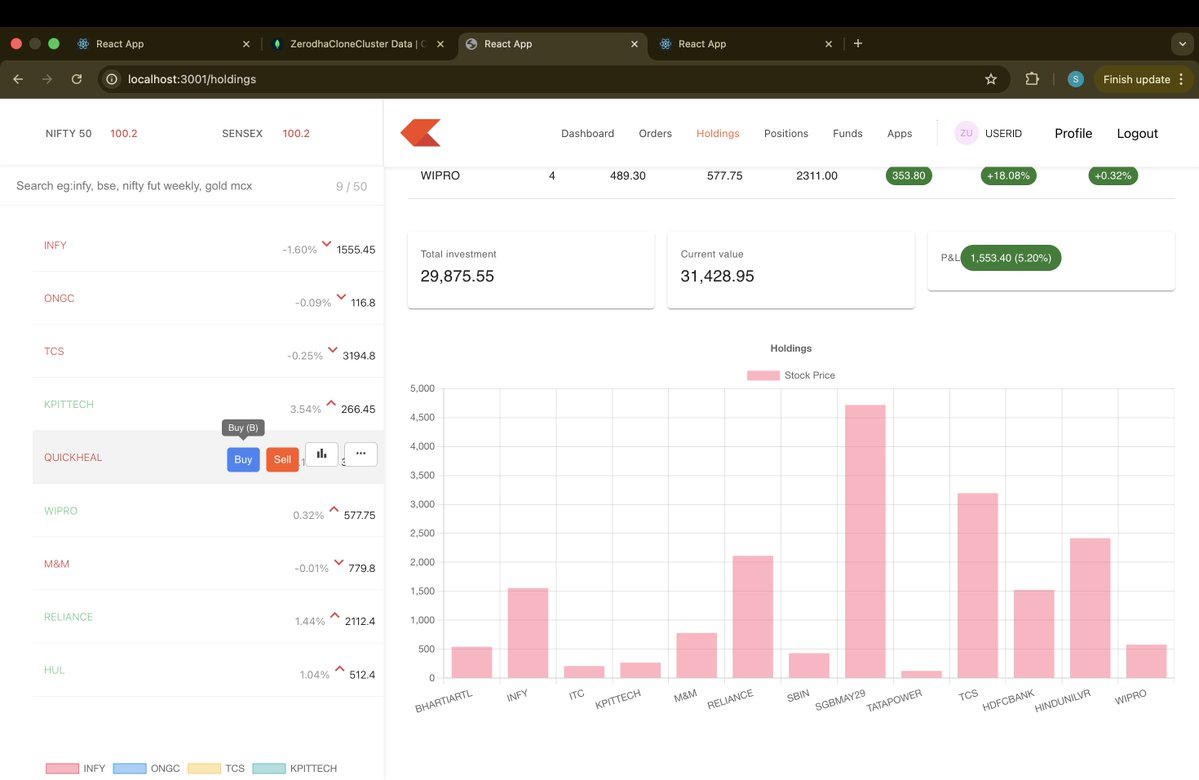Click SGBMAY29 bar in Holdings chart
The image size is (1199, 780).
click(865, 541)
